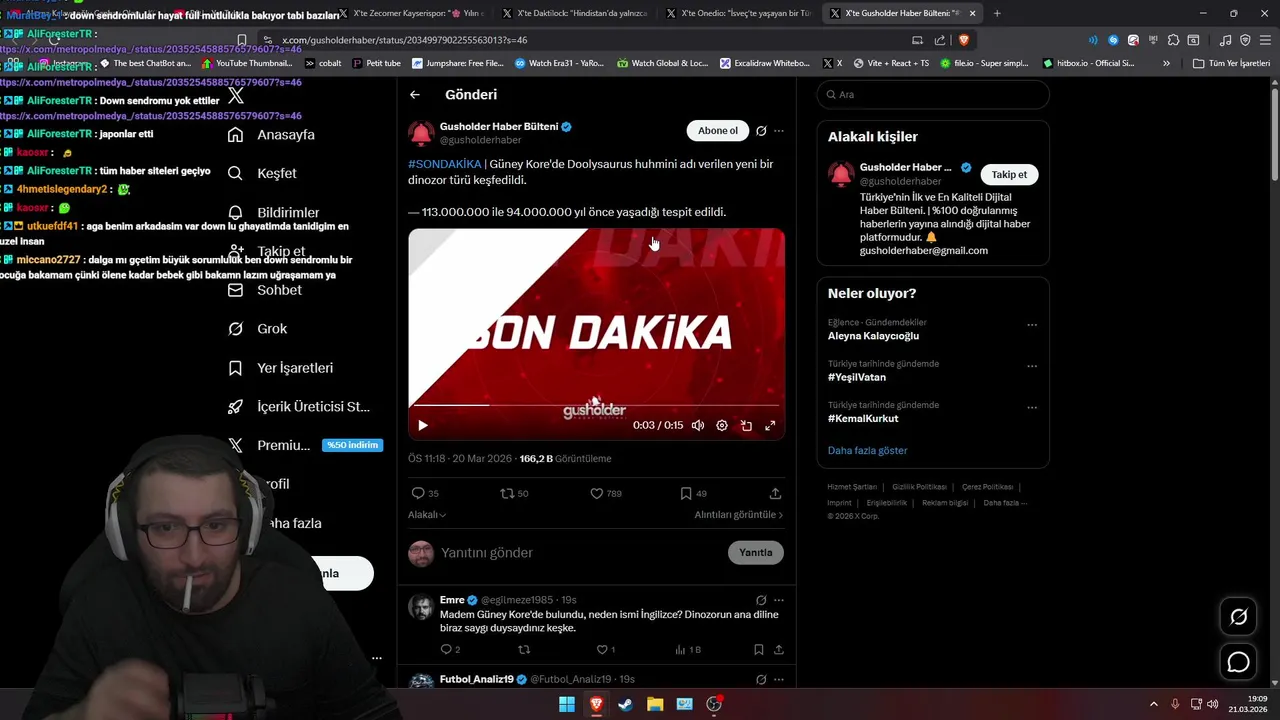Open Alıntıları görüntüle link
The width and height of the screenshot is (1280, 720).
(739, 515)
